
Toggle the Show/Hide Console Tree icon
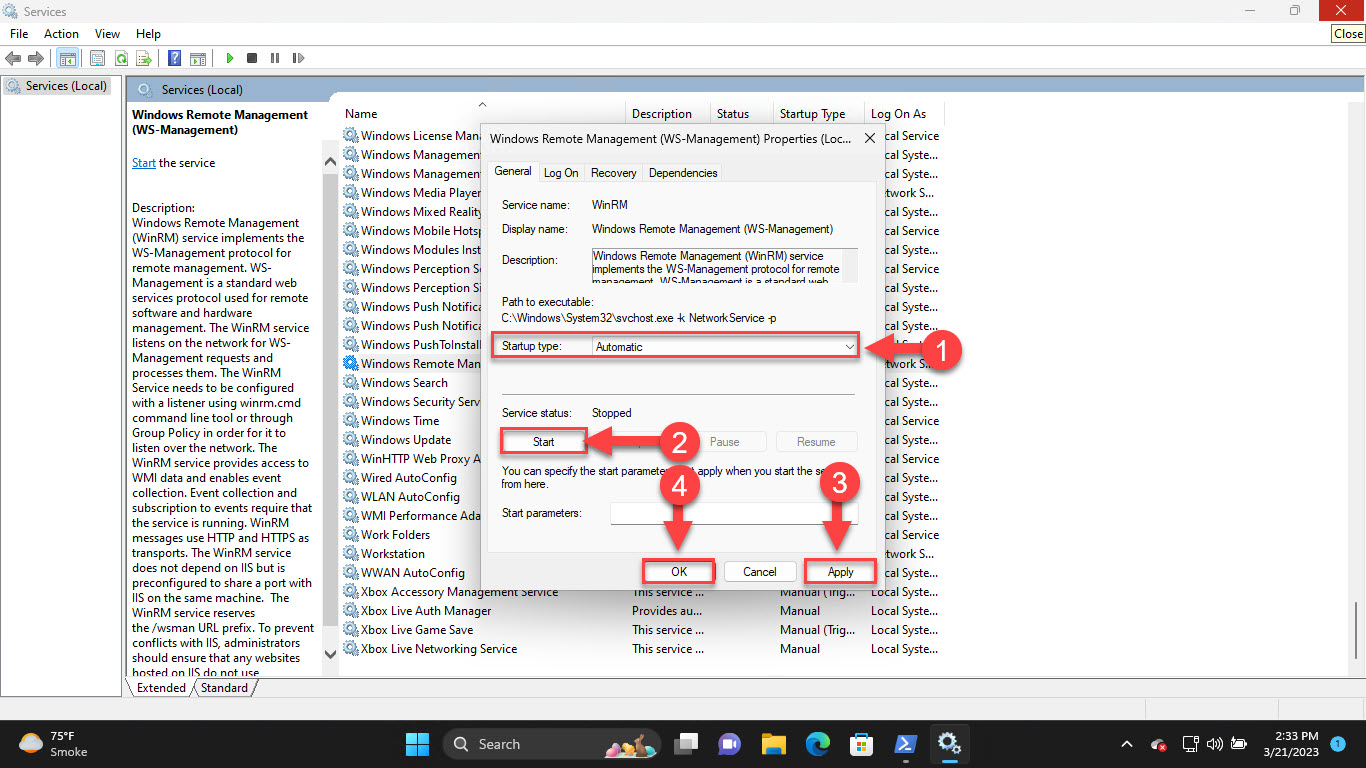[x=67, y=58]
